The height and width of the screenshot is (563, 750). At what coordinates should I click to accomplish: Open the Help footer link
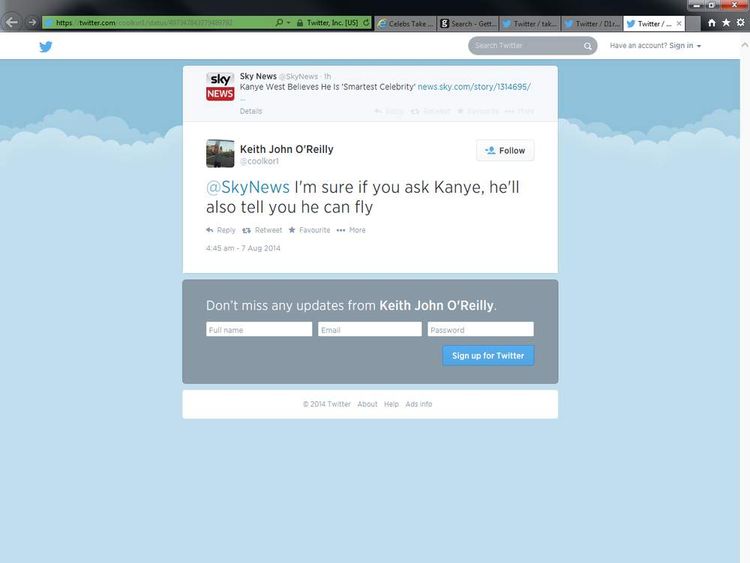[x=391, y=404]
